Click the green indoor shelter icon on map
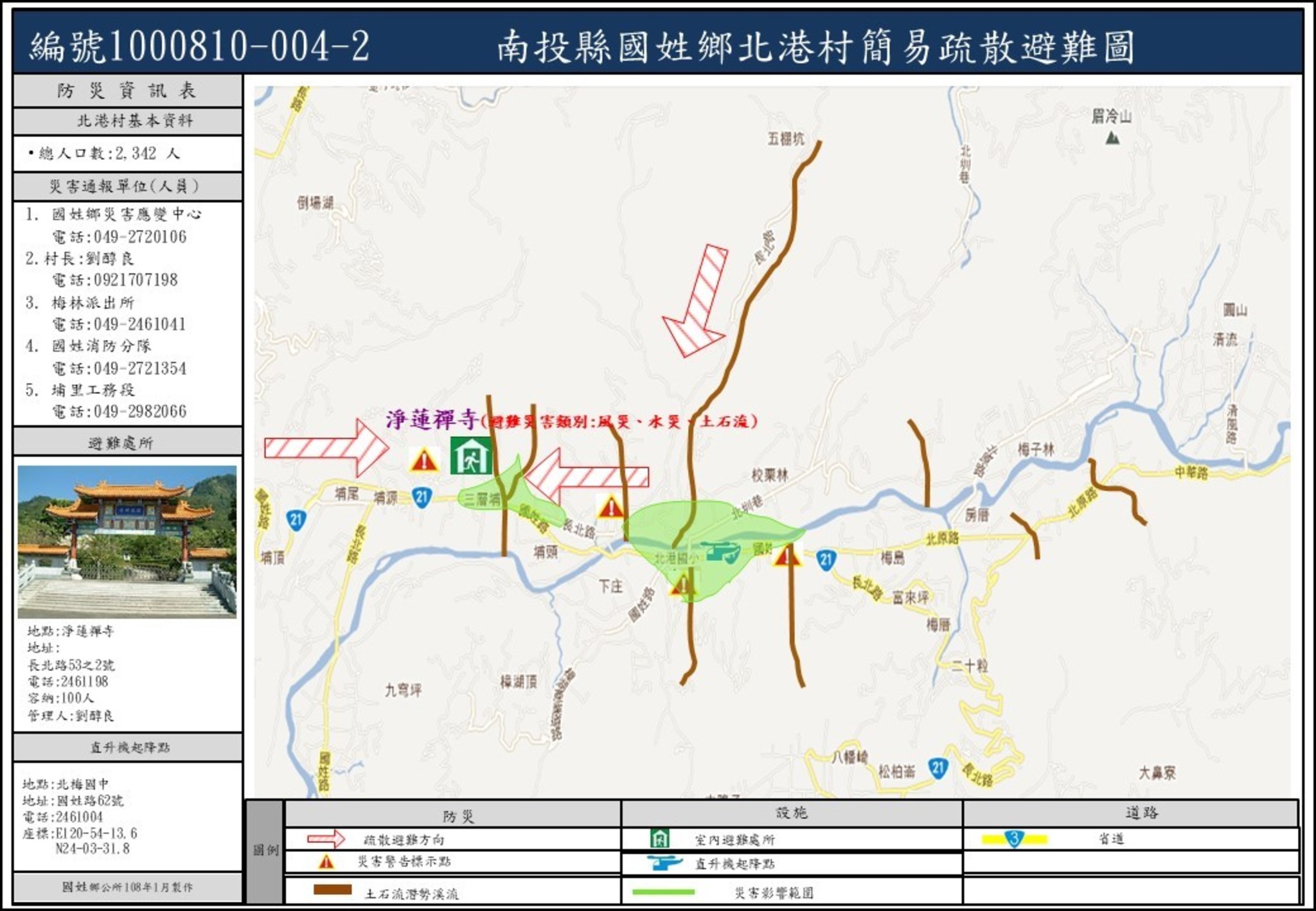 coord(470,455)
